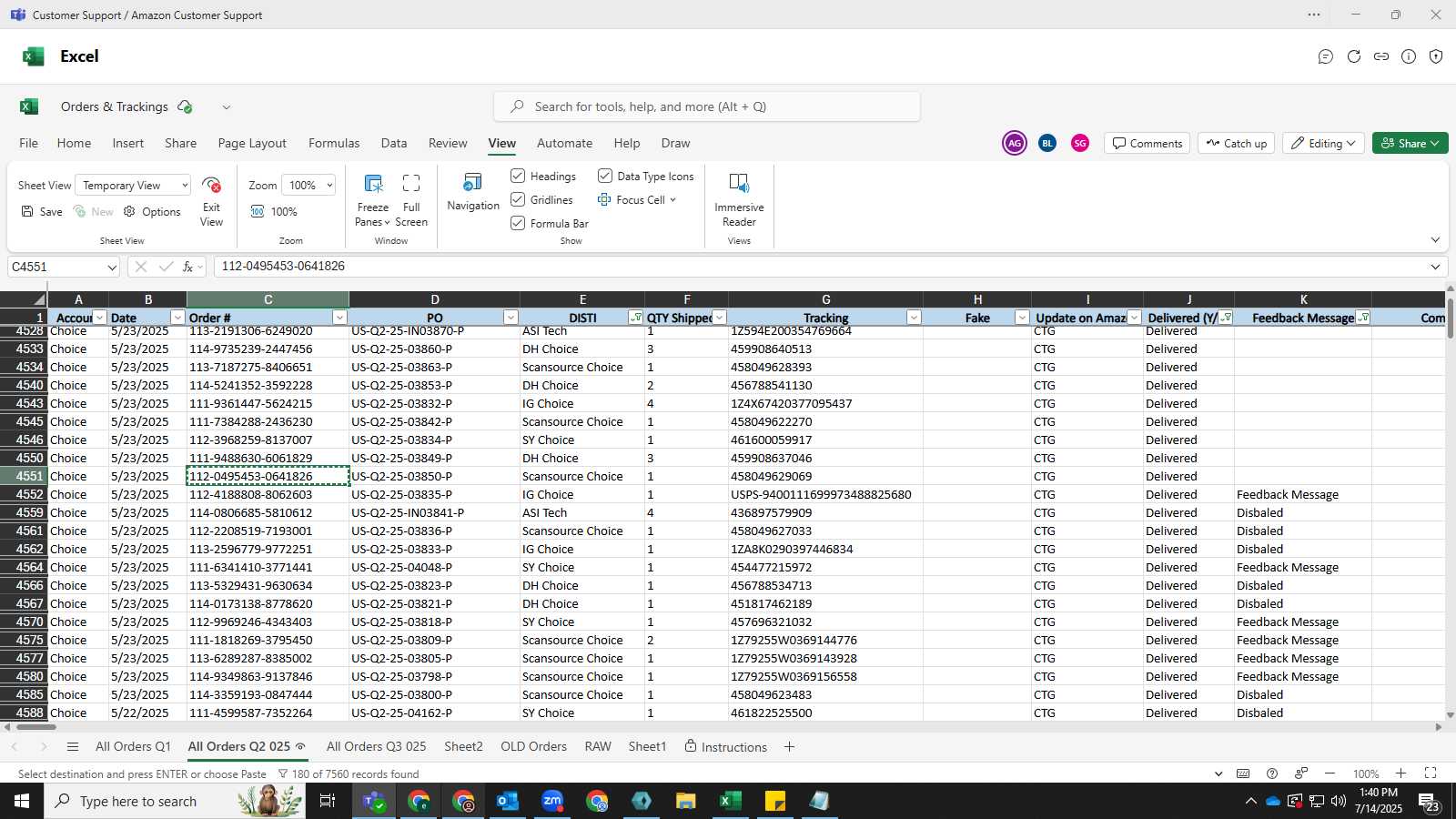Click the Focus Cell icon
This screenshot has height=819, width=1456.
click(x=604, y=199)
